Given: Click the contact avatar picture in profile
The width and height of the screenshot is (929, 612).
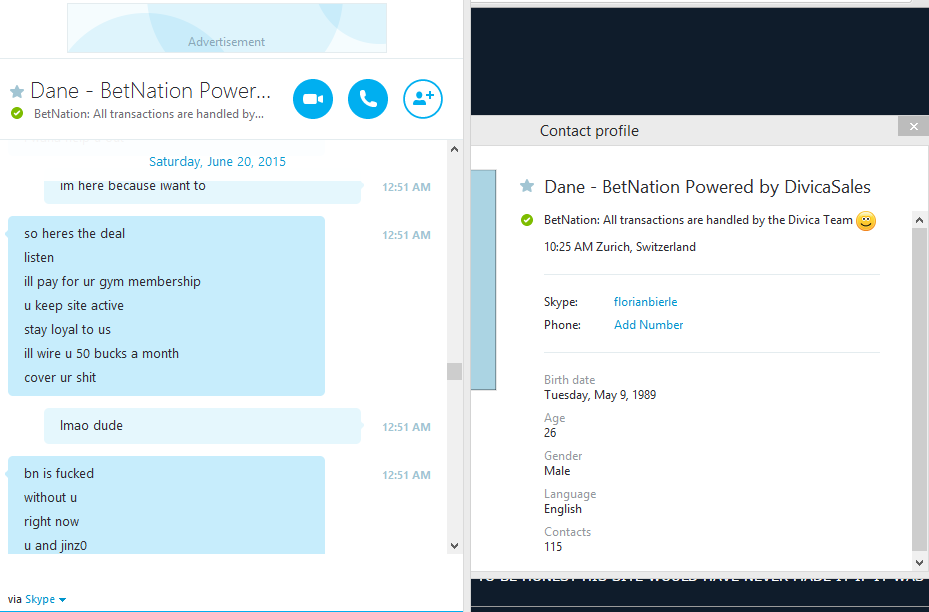Looking at the screenshot, I should (483, 280).
